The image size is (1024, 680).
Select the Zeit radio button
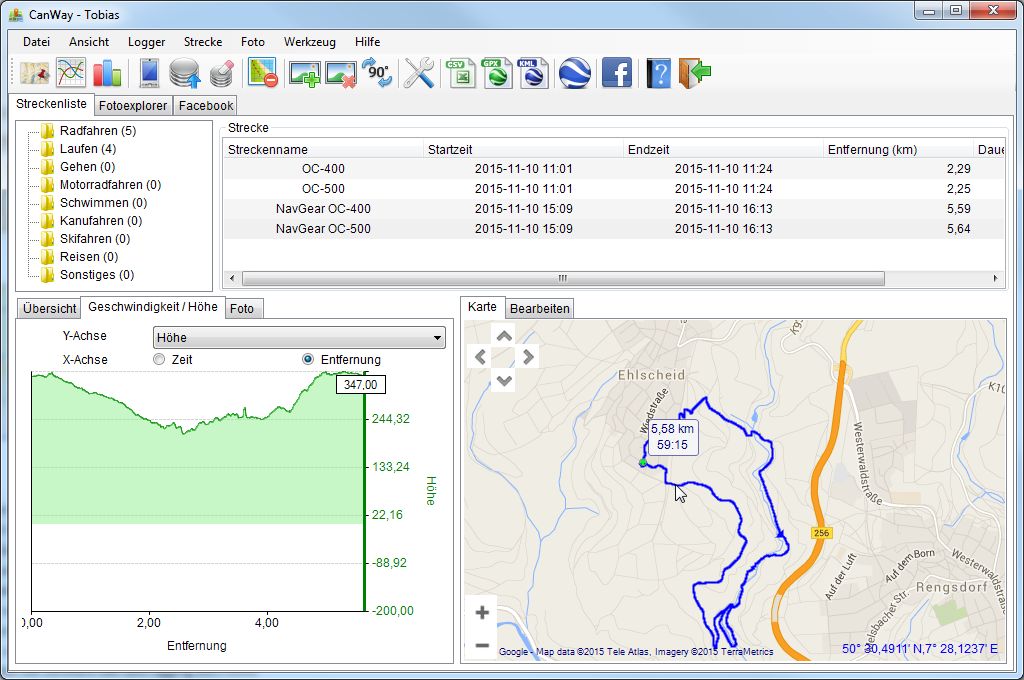click(159, 359)
